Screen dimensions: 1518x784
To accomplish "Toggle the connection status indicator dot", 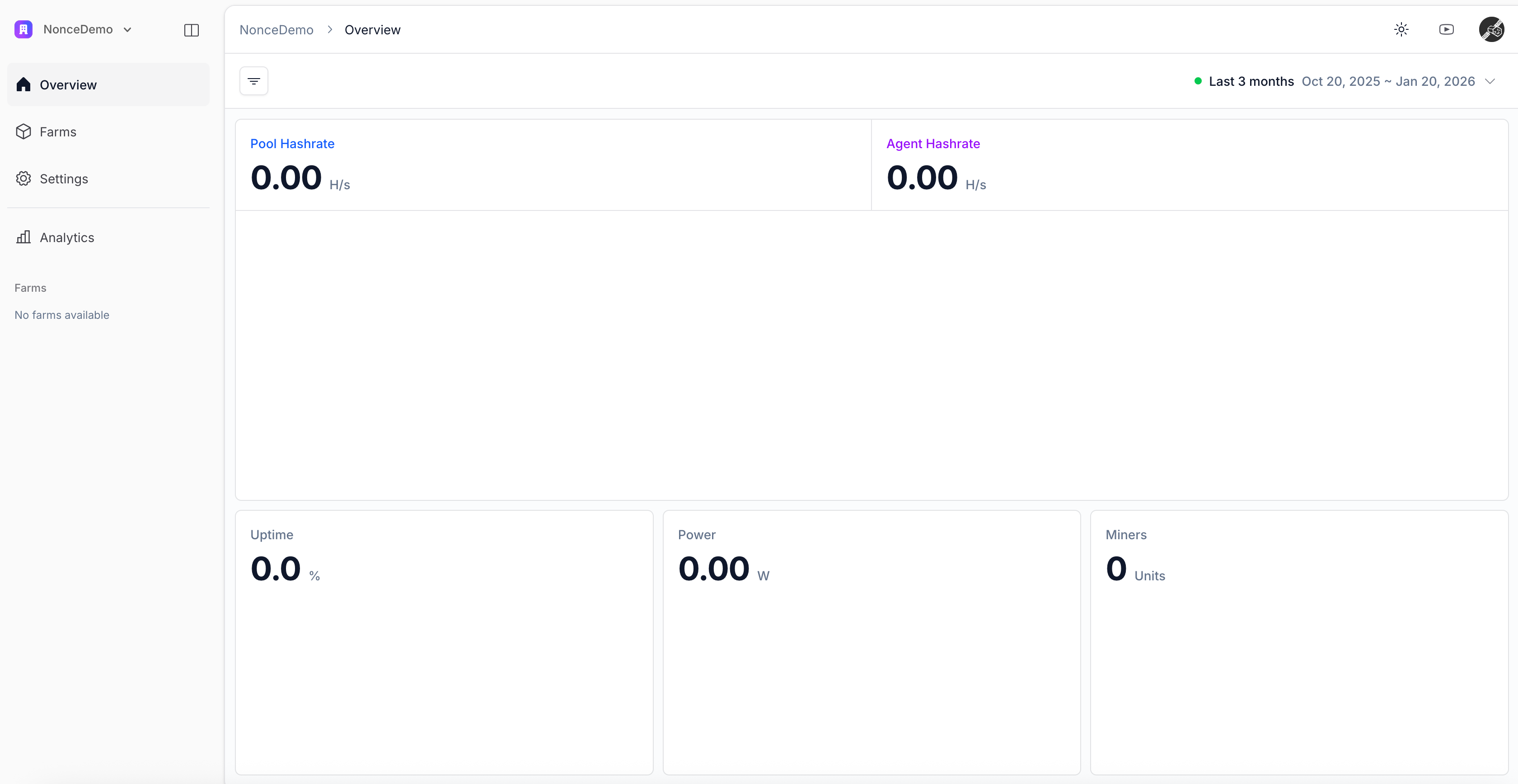I will (x=1198, y=81).
